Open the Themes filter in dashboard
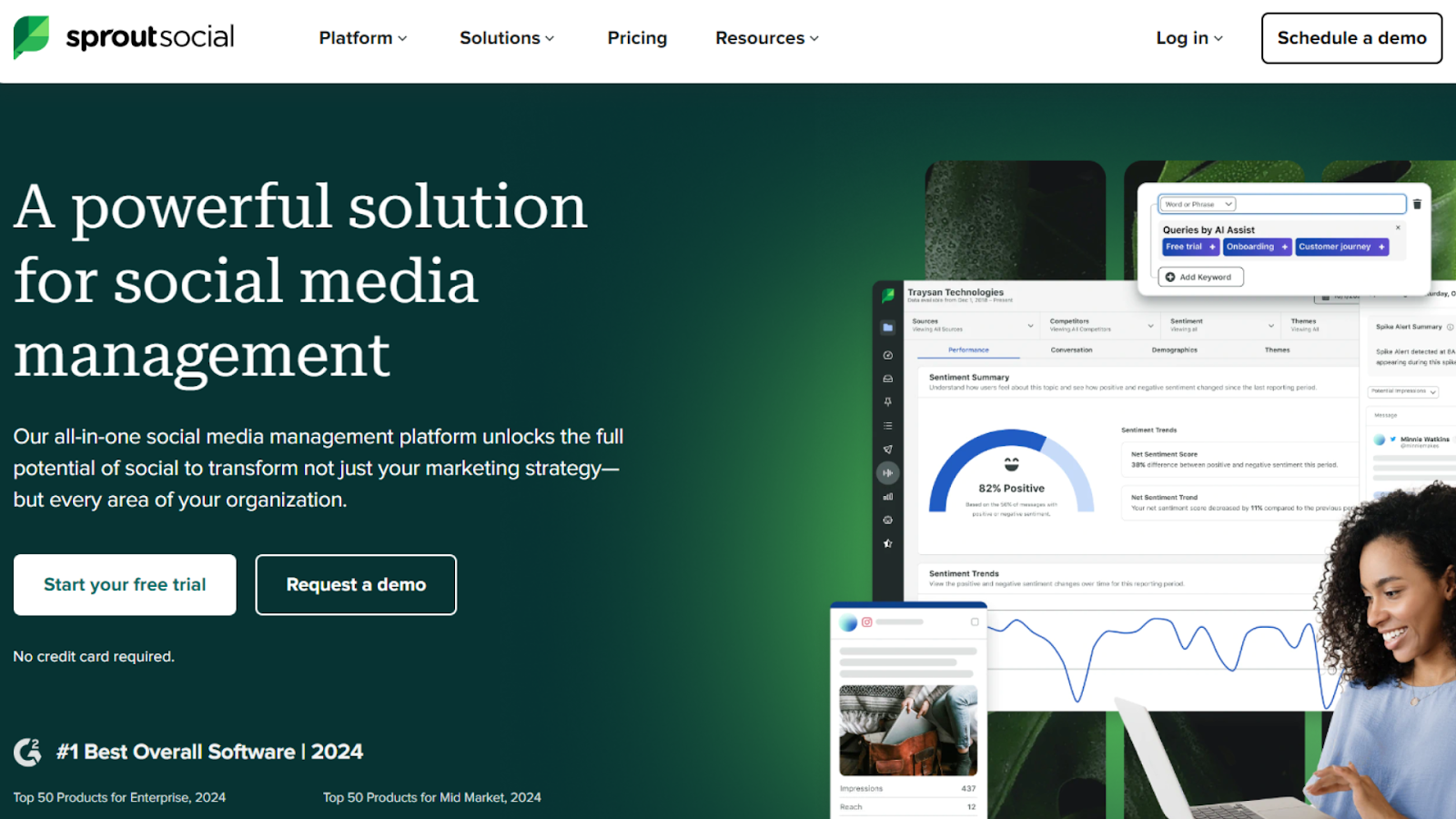This screenshot has height=819, width=1456. tap(1318, 325)
